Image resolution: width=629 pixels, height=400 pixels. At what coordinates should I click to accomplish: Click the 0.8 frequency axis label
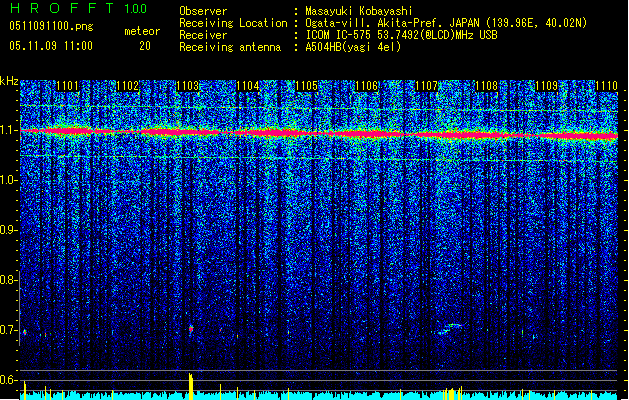tap(8, 280)
